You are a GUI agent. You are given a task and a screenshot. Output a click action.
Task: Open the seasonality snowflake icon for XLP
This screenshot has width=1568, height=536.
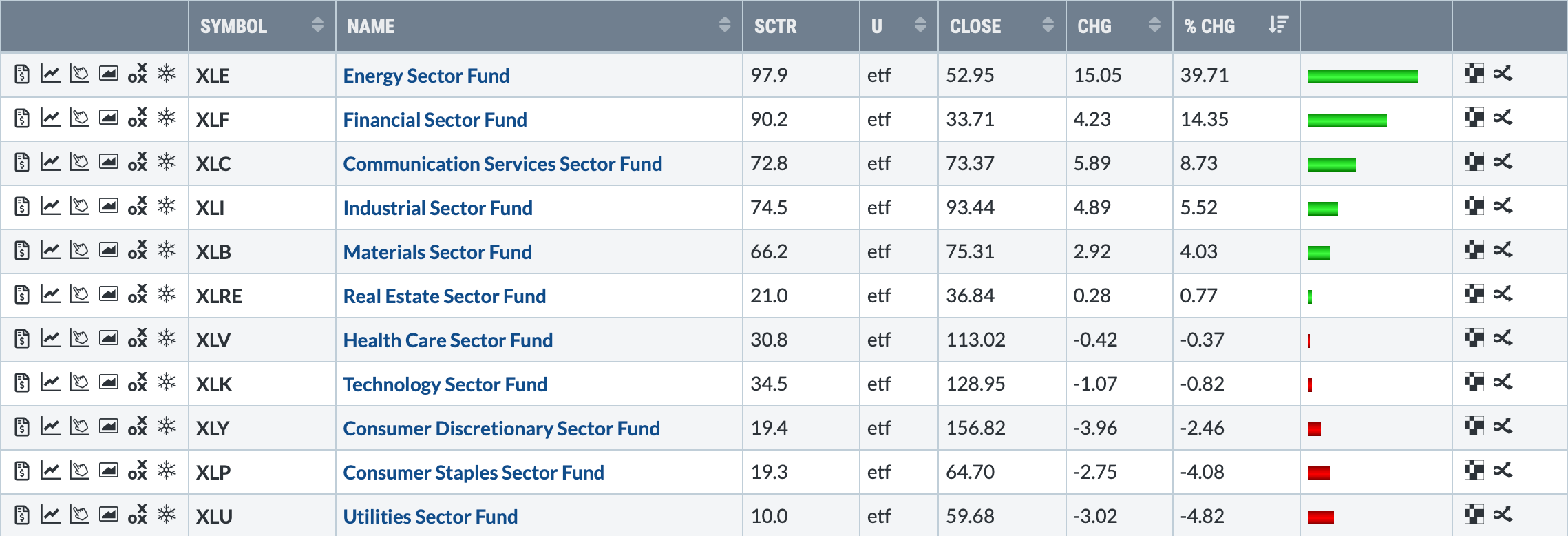click(x=167, y=471)
